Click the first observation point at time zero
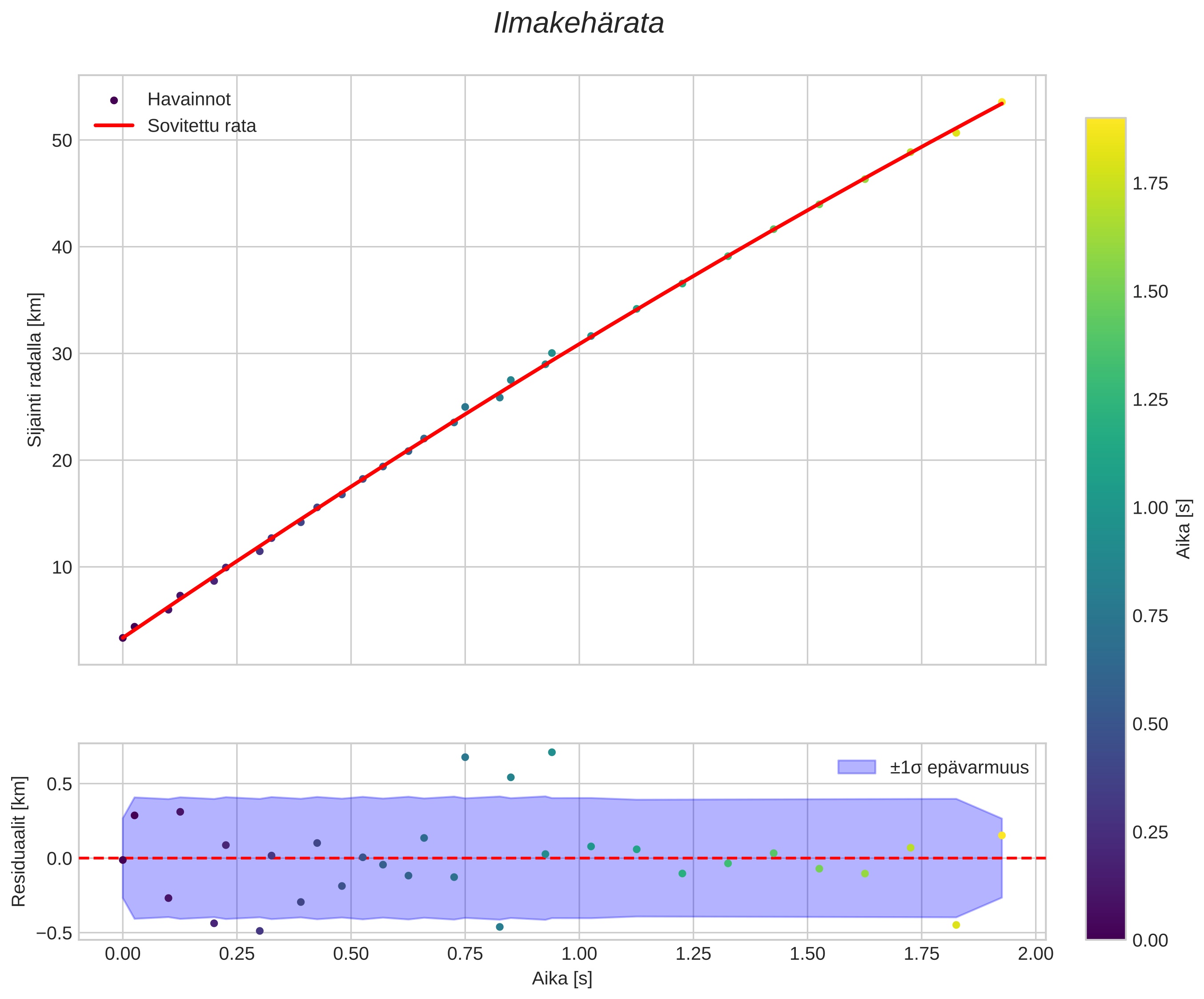 [x=123, y=638]
